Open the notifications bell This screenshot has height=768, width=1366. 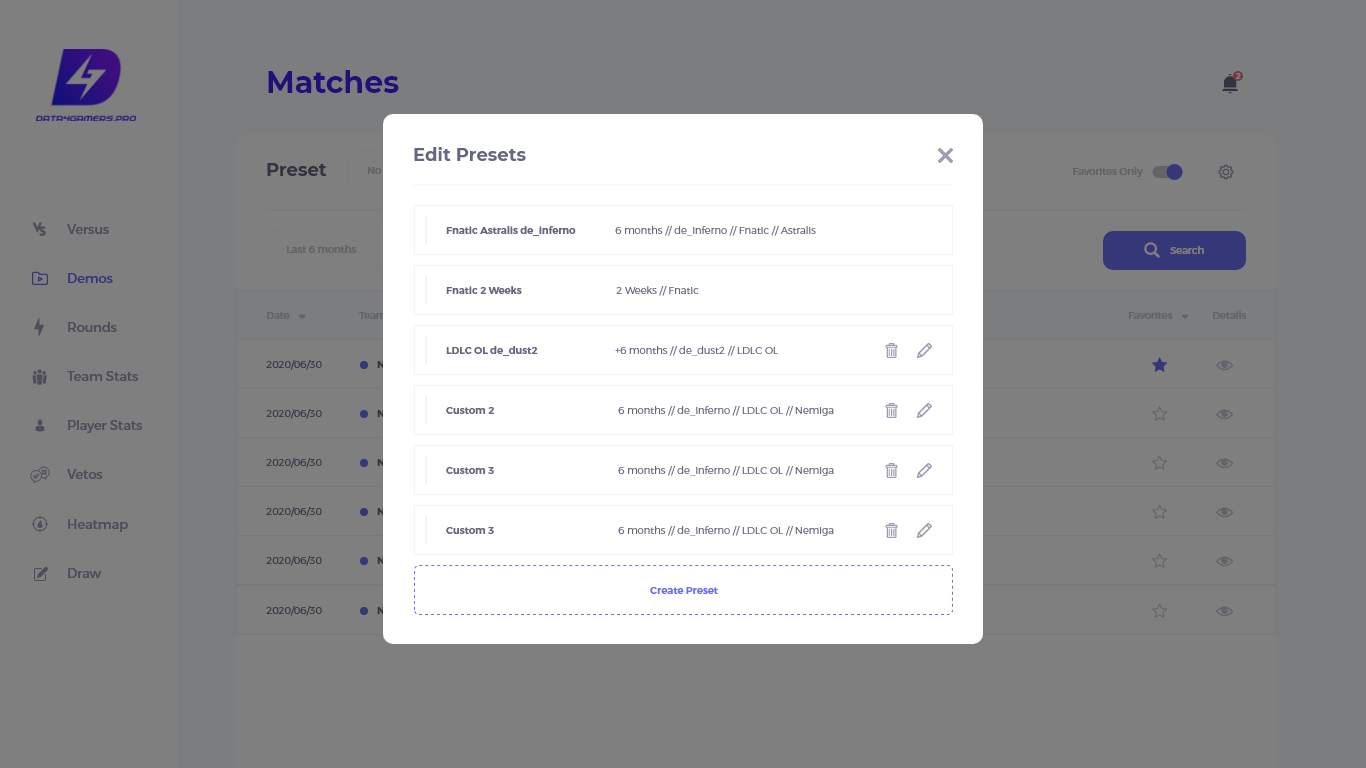1230,84
